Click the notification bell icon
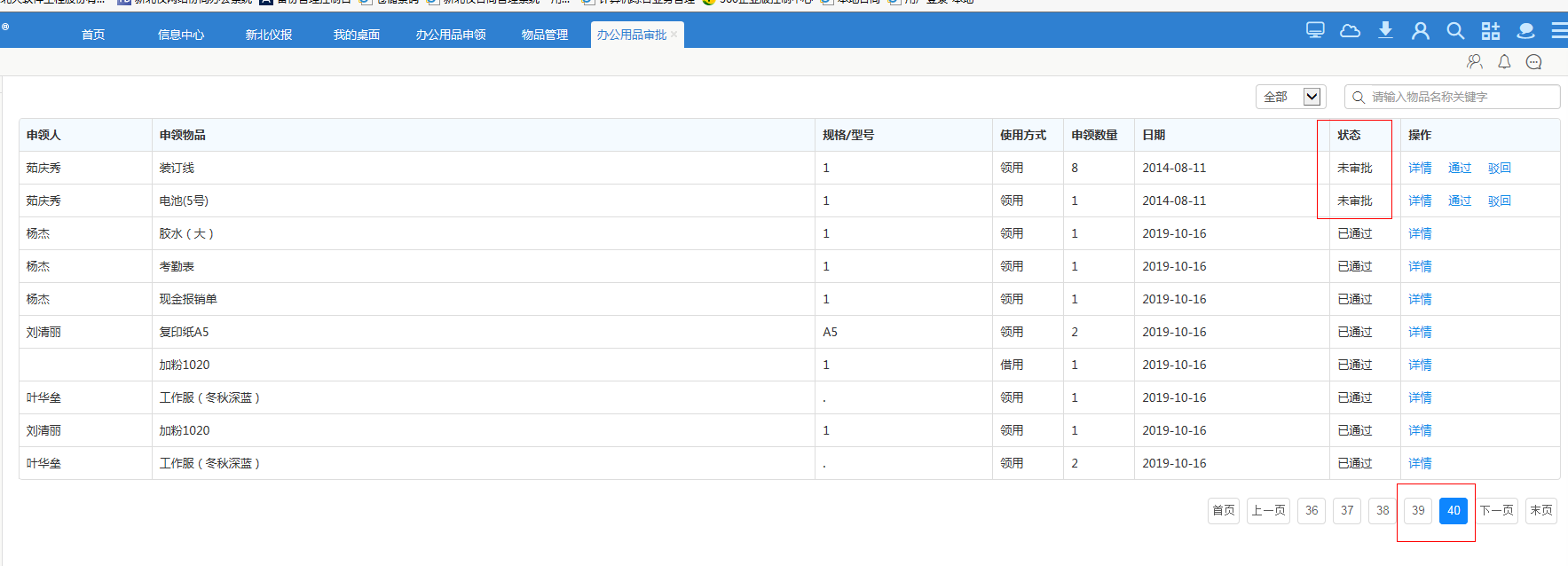This screenshot has height=566, width=1568. point(1504,61)
